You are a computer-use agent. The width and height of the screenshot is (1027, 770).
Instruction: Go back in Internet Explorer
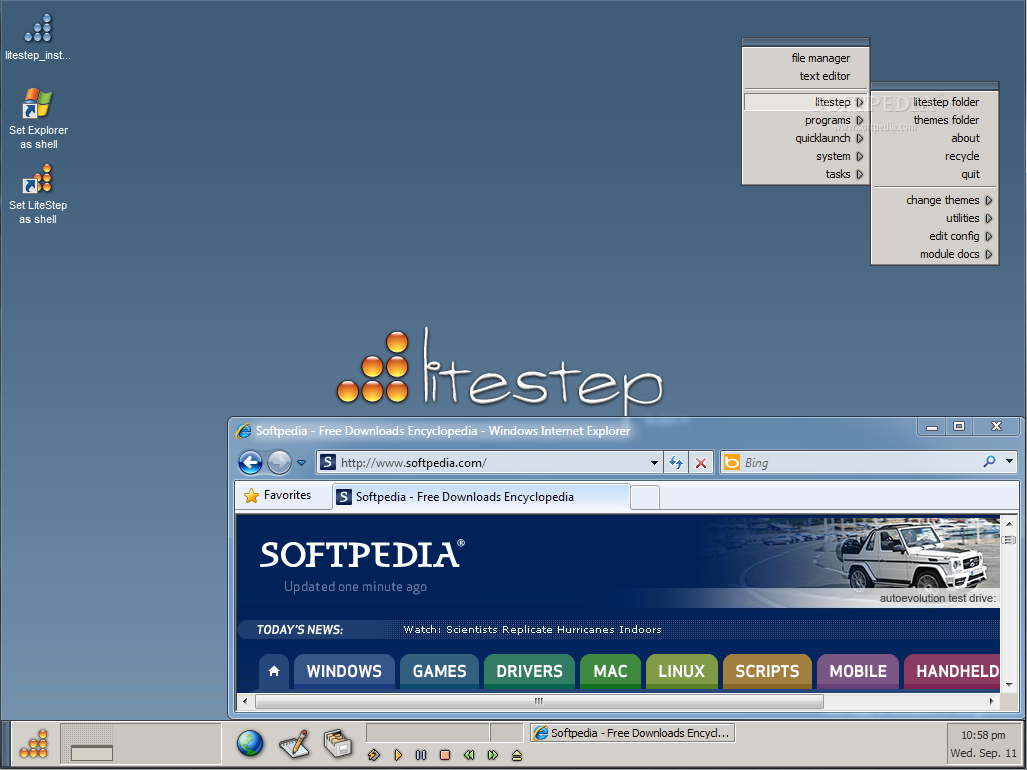[250, 462]
